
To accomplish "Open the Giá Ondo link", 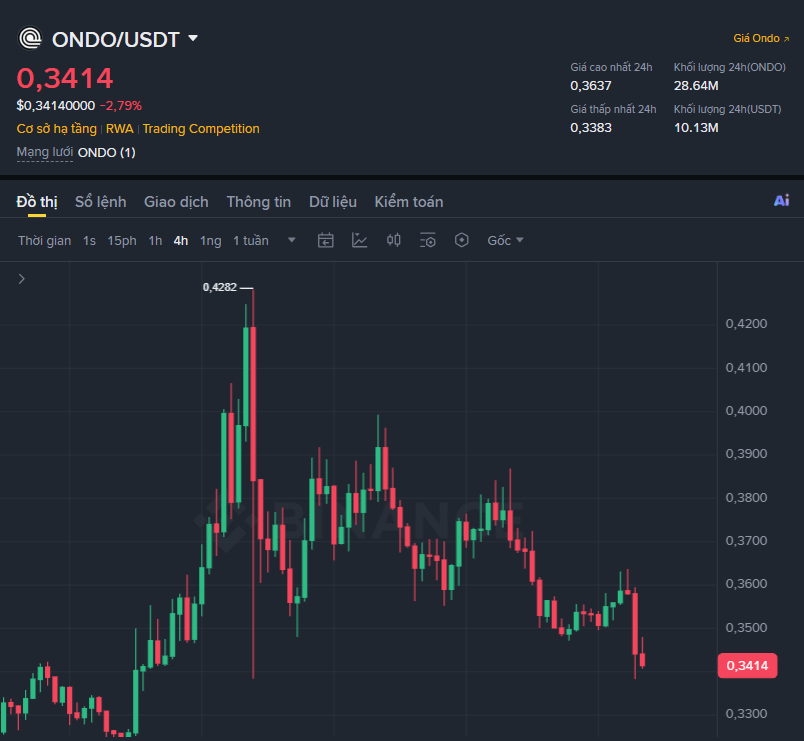I will tap(761, 38).
